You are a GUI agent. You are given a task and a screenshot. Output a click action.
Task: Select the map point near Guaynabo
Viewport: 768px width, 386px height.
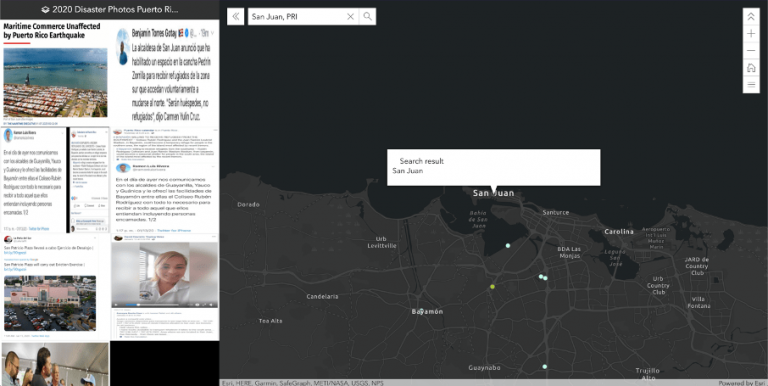[544, 366]
